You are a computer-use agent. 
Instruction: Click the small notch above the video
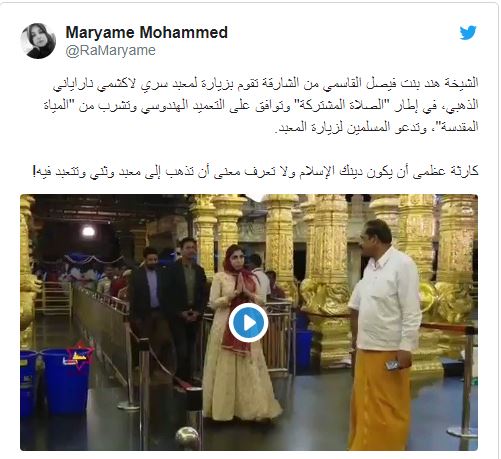pyautogui.click(x=256, y=198)
